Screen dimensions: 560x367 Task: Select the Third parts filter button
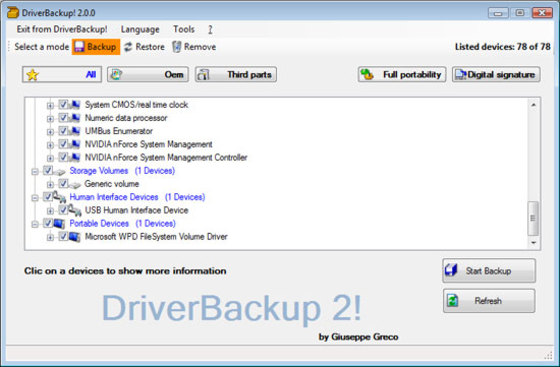point(236,75)
